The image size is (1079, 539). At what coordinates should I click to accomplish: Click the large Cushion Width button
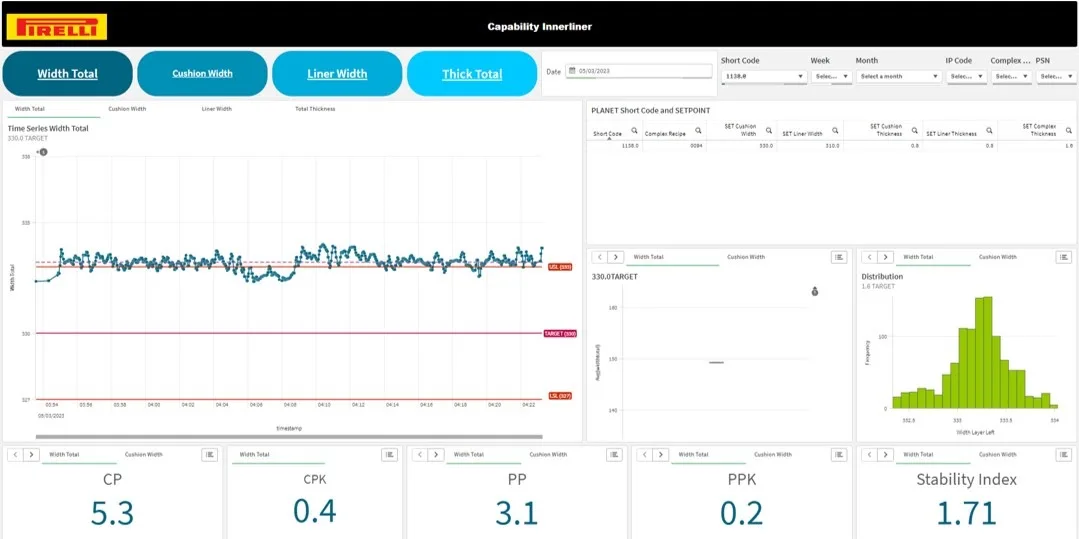202,74
